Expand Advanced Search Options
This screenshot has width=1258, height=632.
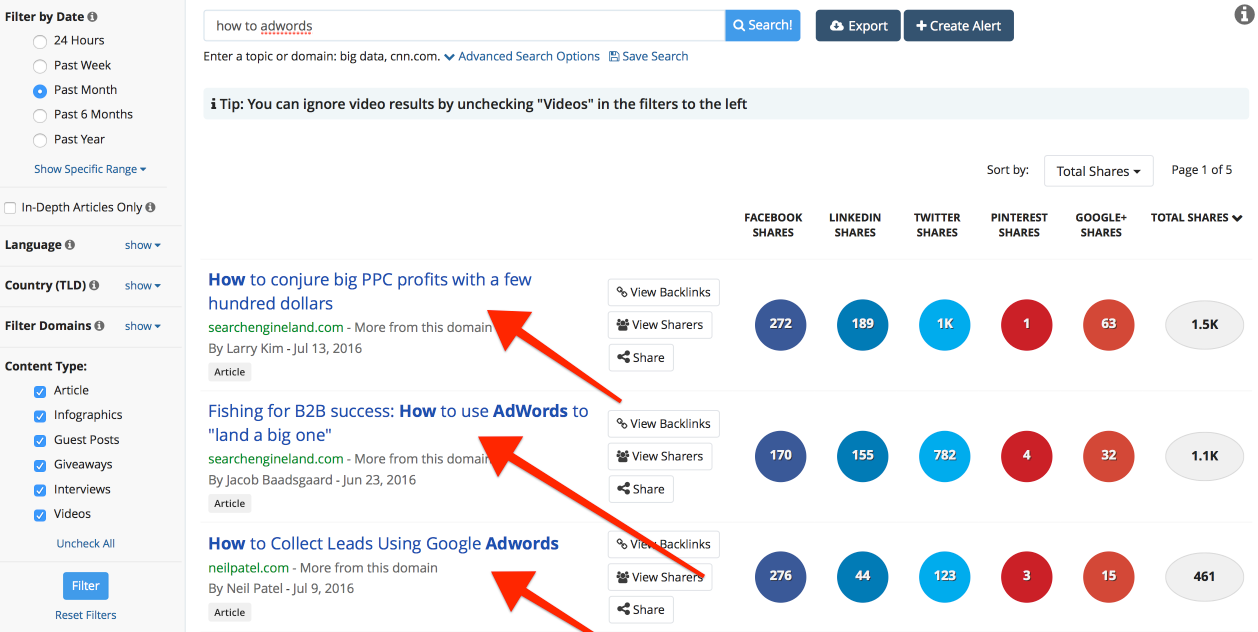pos(522,57)
